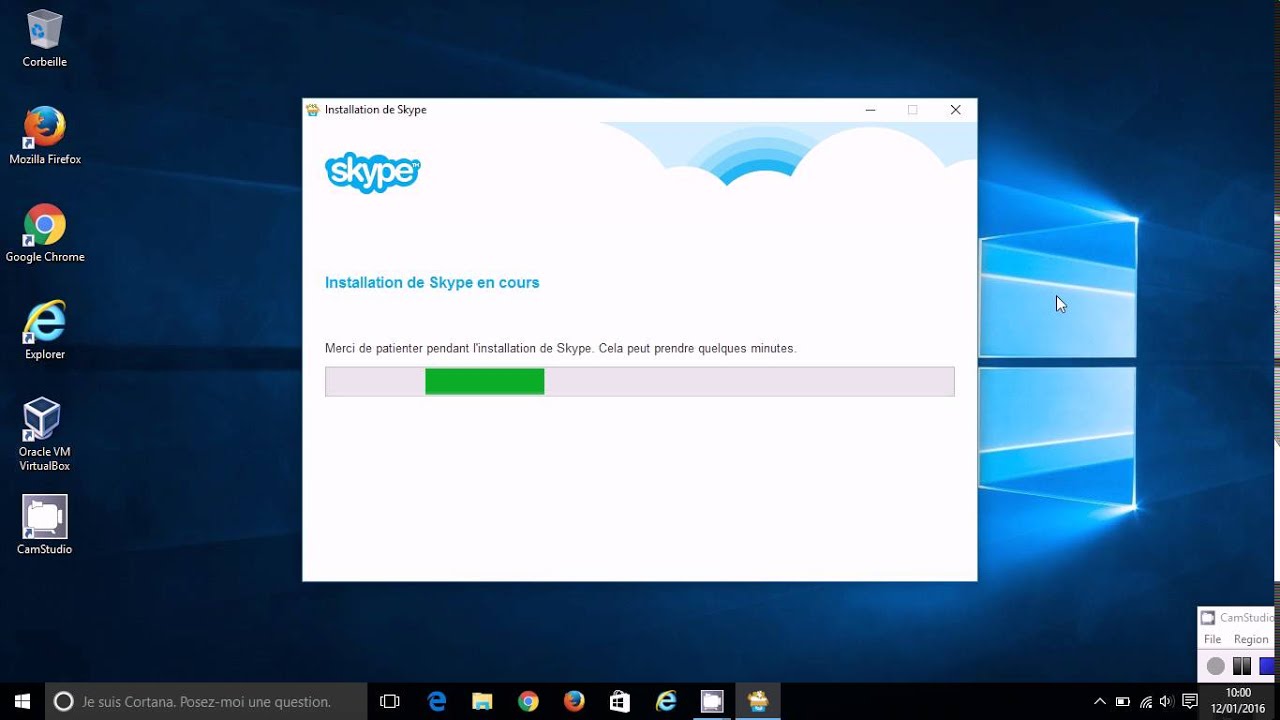Open the Windows Start menu
Screen dimensions: 1280x720
pos(22,702)
